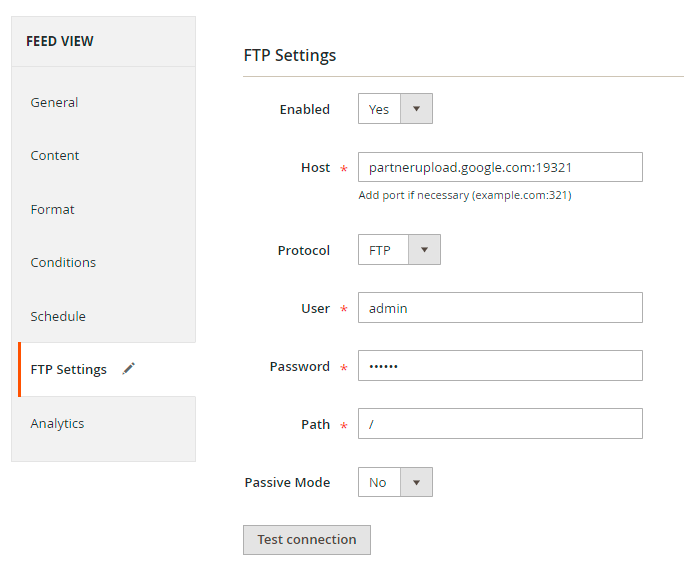Open the Enabled dropdown arrow
The height and width of the screenshot is (578, 684).
[416, 109]
